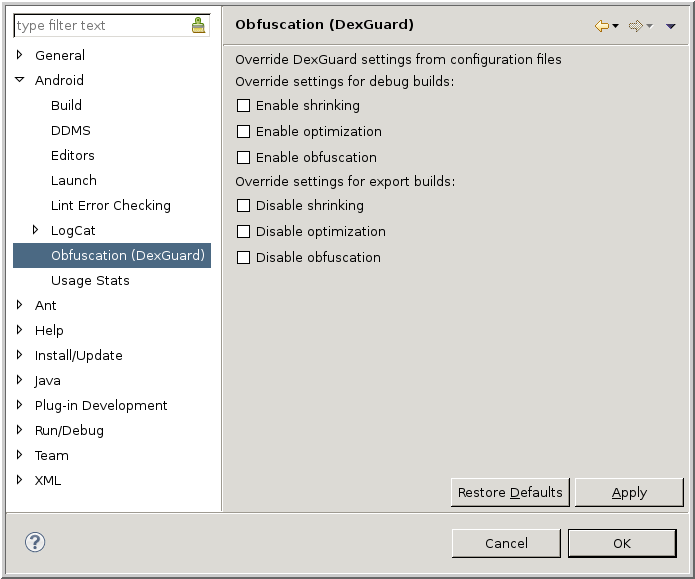Focus the filter text input field

100,26
